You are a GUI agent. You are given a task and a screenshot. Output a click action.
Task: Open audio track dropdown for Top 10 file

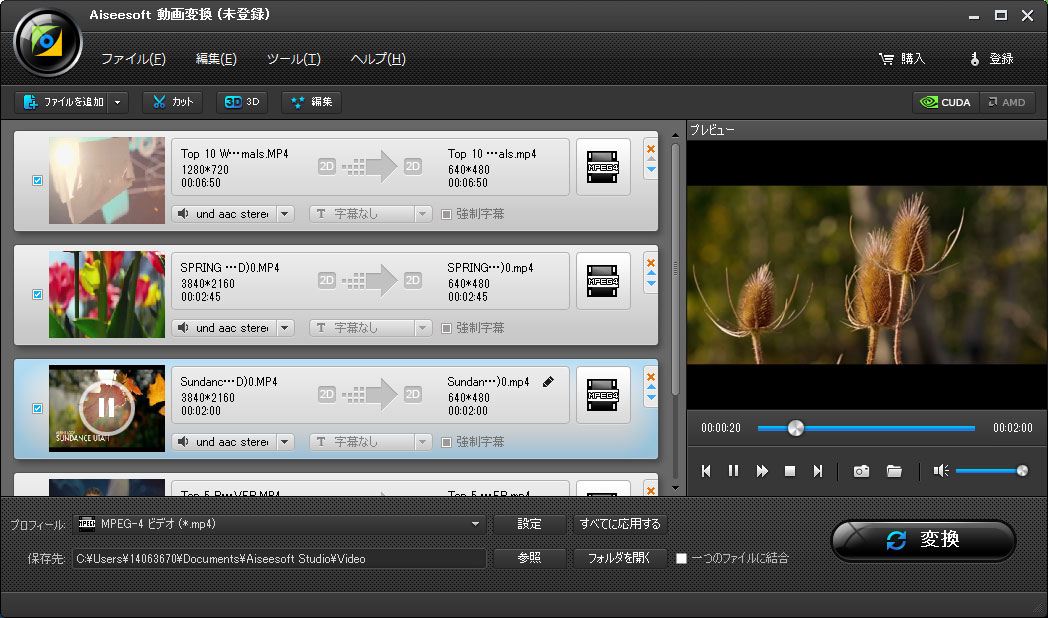pyautogui.click(x=285, y=214)
